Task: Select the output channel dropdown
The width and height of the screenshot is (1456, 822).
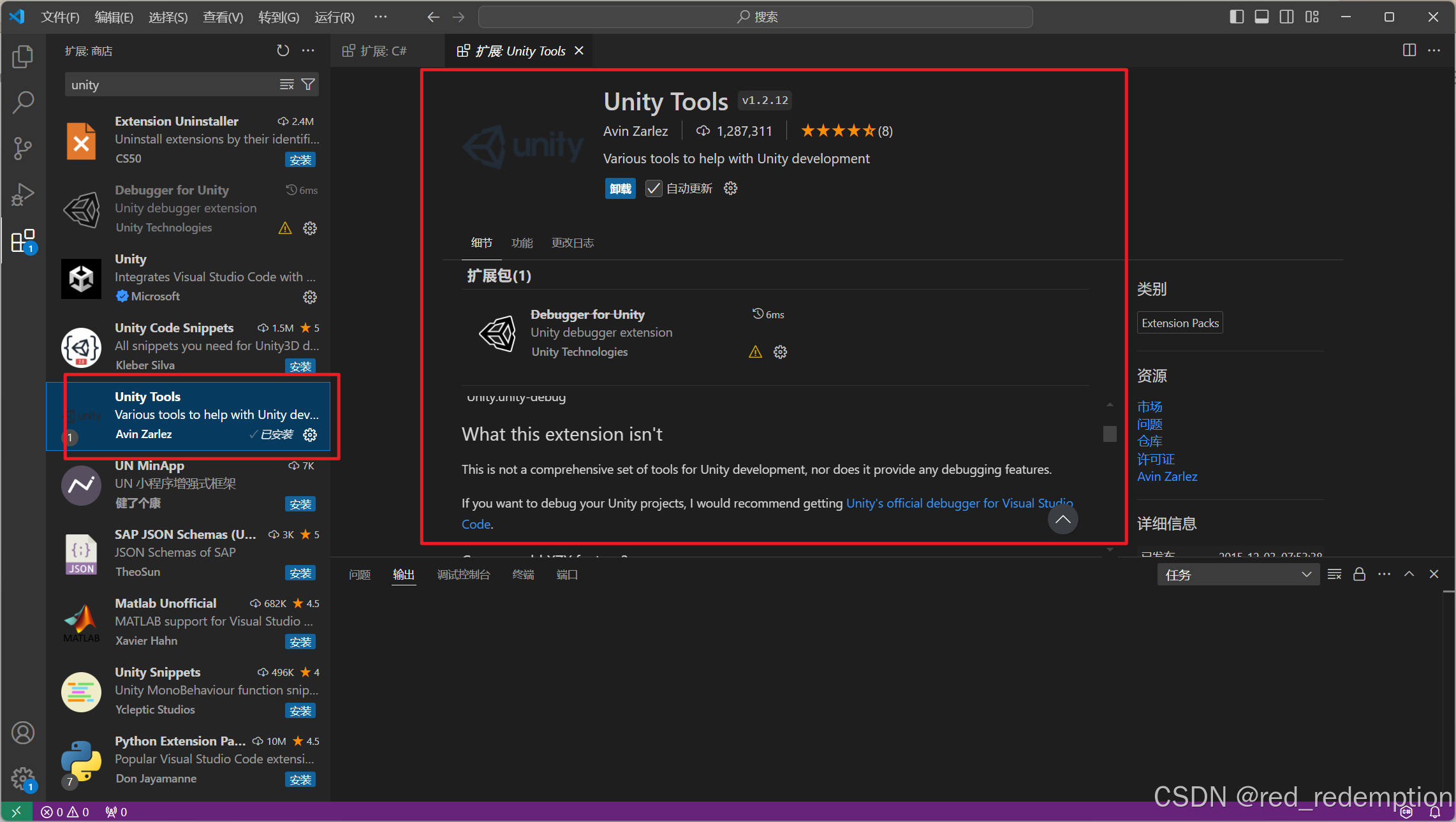Action: 1238,575
